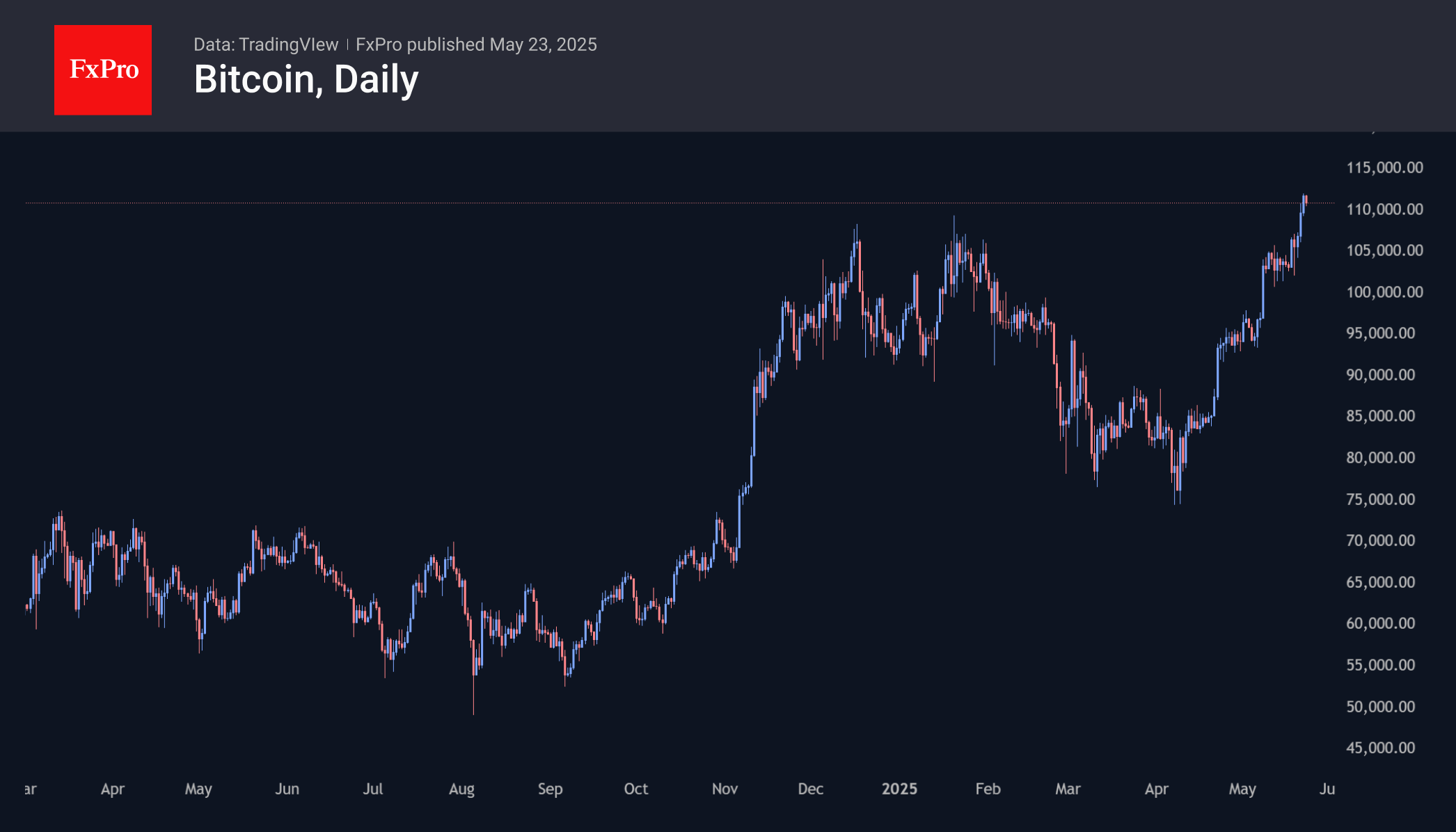
Task: Click the red FxPro logo
Action: pyautogui.click(x=103, y=70)
